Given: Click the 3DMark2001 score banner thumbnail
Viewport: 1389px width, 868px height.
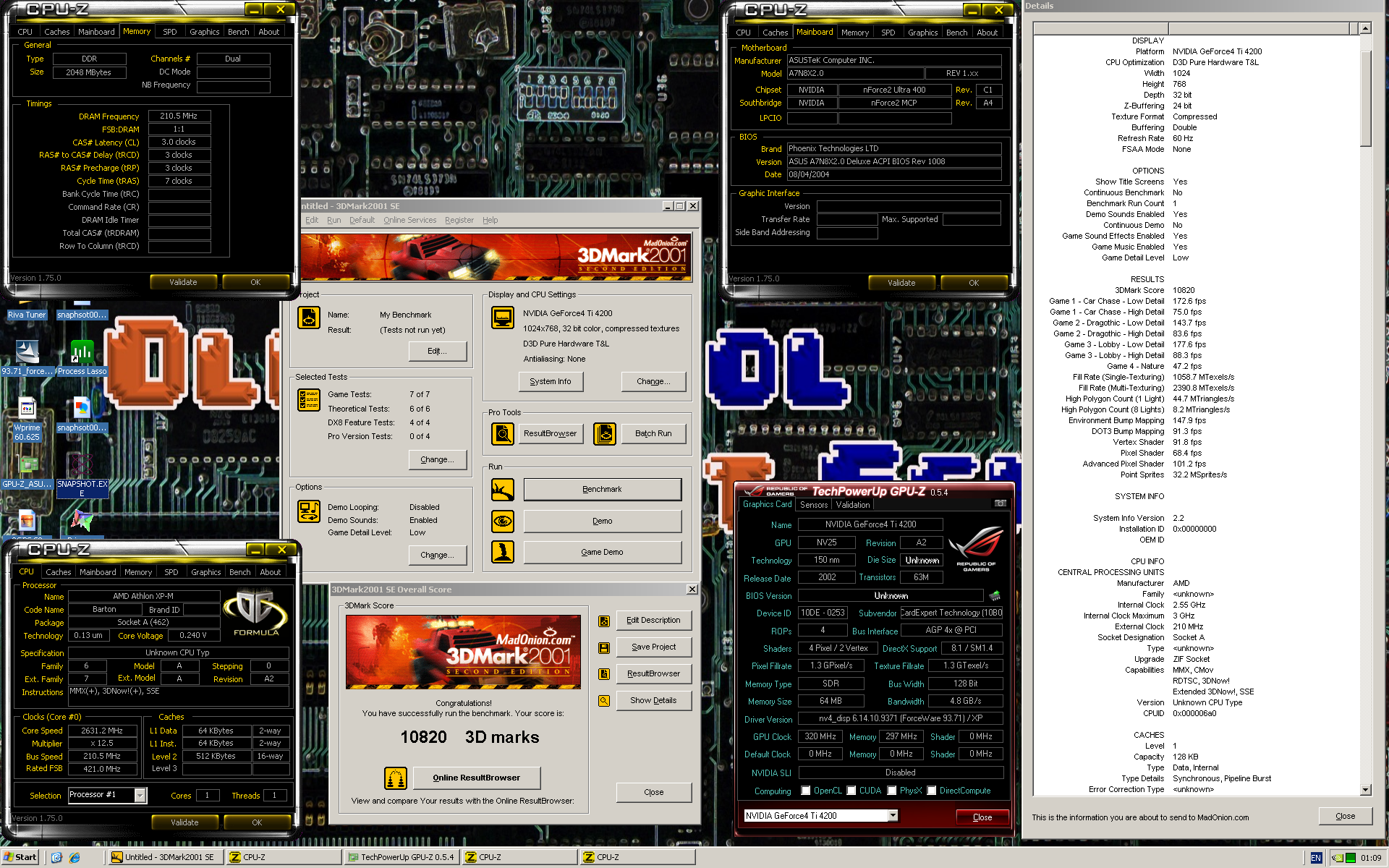Looking at the screenshot, I should (x=463, y=652).
